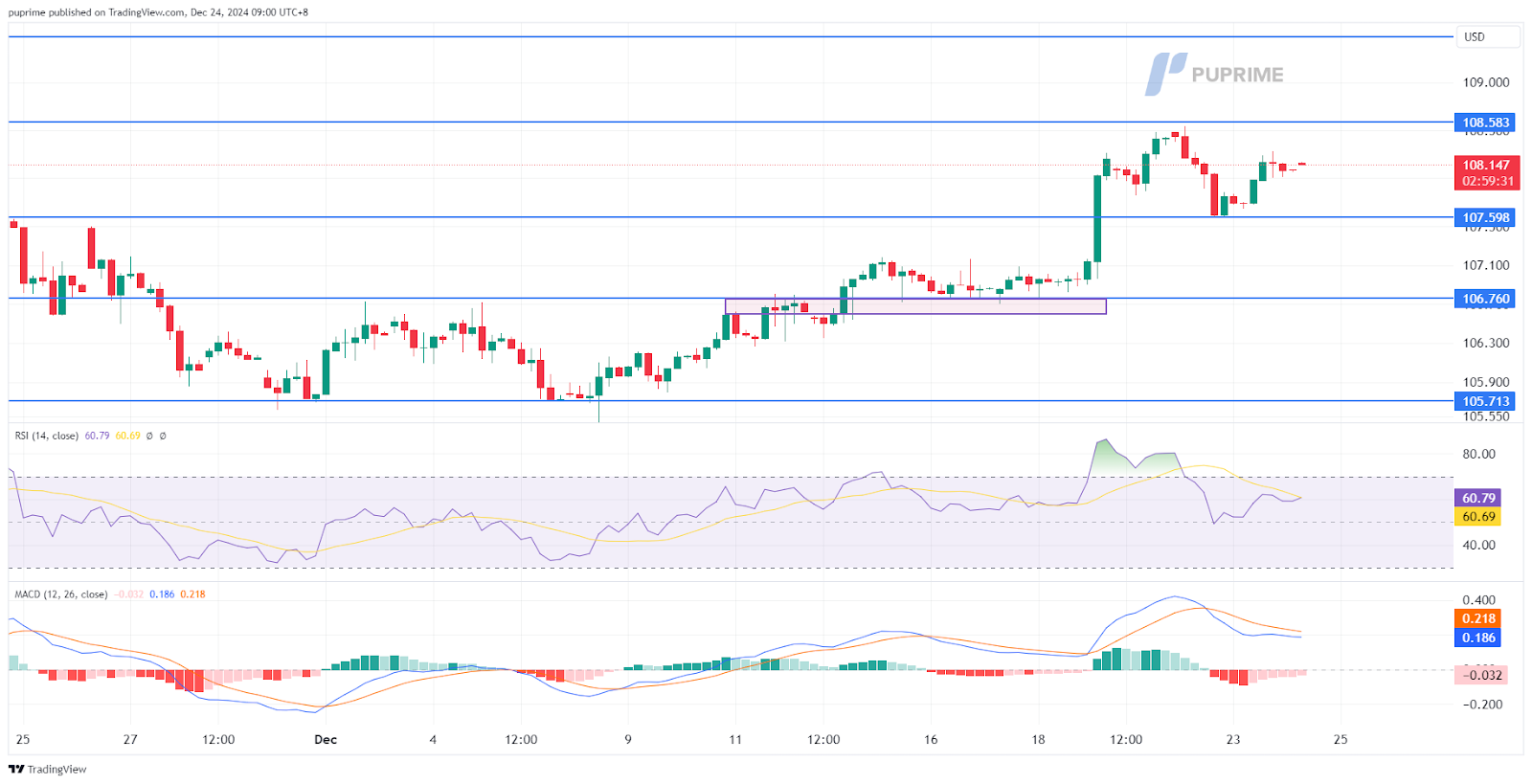Click the RSI value label 60.79
The image size is (1532, 784).
(1478, 498)
